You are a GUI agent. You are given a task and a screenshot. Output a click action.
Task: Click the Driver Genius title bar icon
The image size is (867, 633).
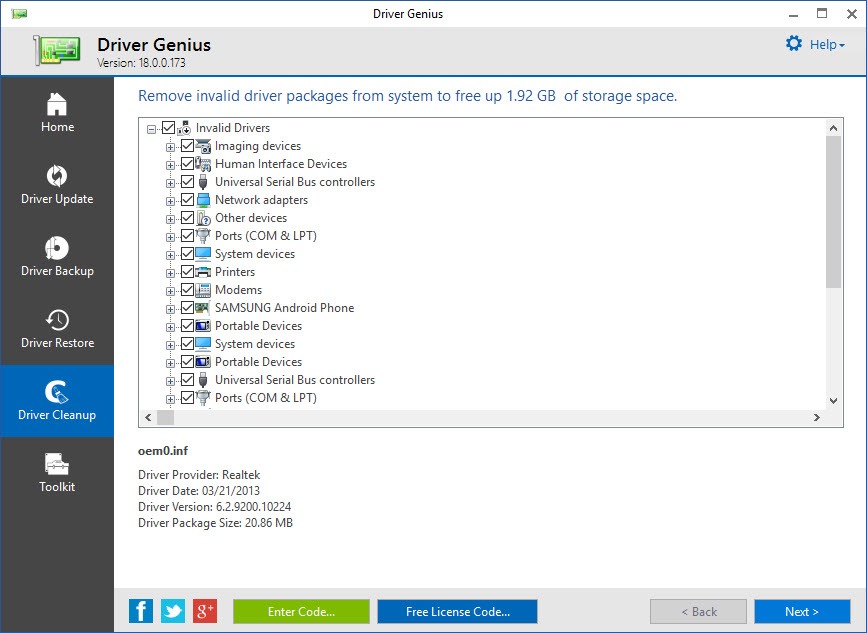(19, 14)
